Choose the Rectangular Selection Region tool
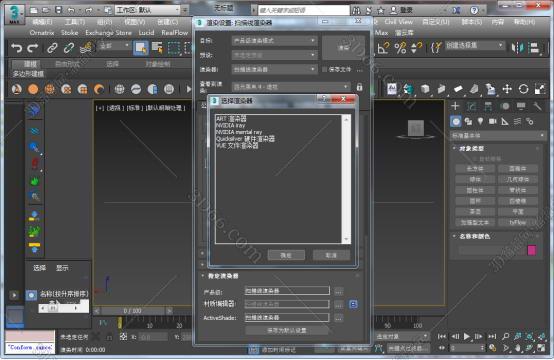 [173, 48]
